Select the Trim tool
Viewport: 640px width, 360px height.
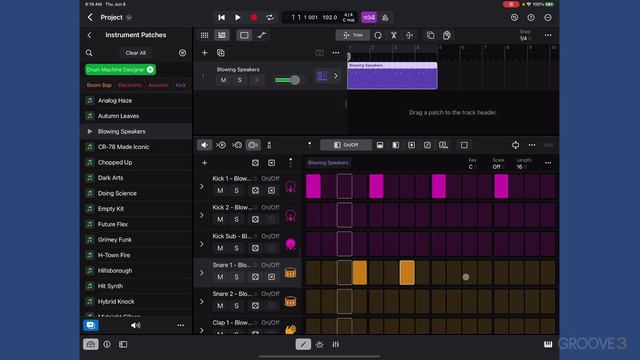(353, 35)
